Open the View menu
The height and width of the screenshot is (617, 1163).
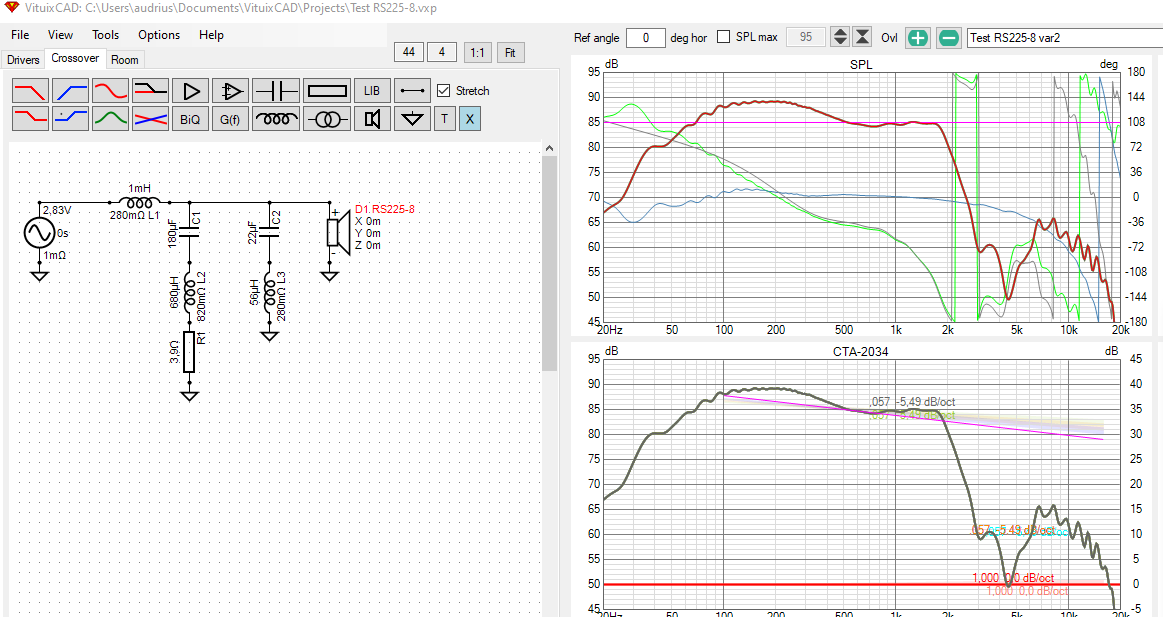60,35
